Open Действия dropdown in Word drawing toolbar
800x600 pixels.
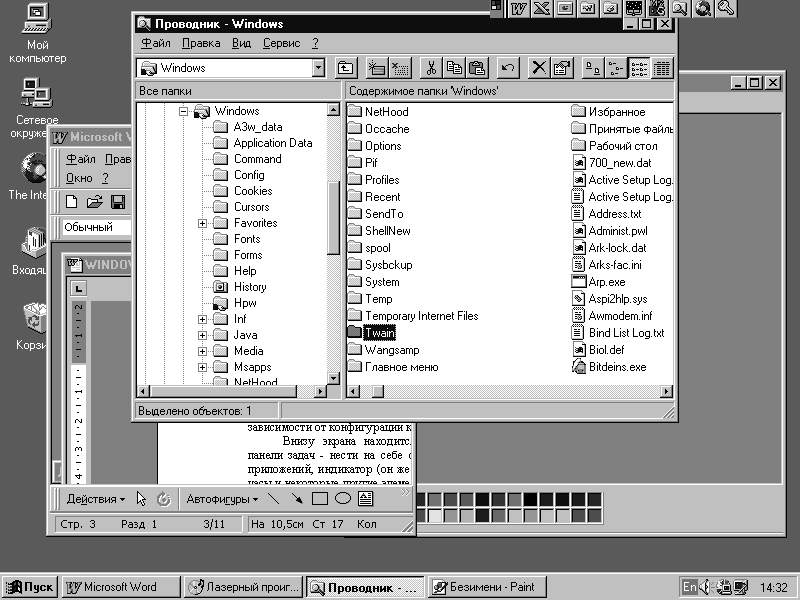coord(96,499)
